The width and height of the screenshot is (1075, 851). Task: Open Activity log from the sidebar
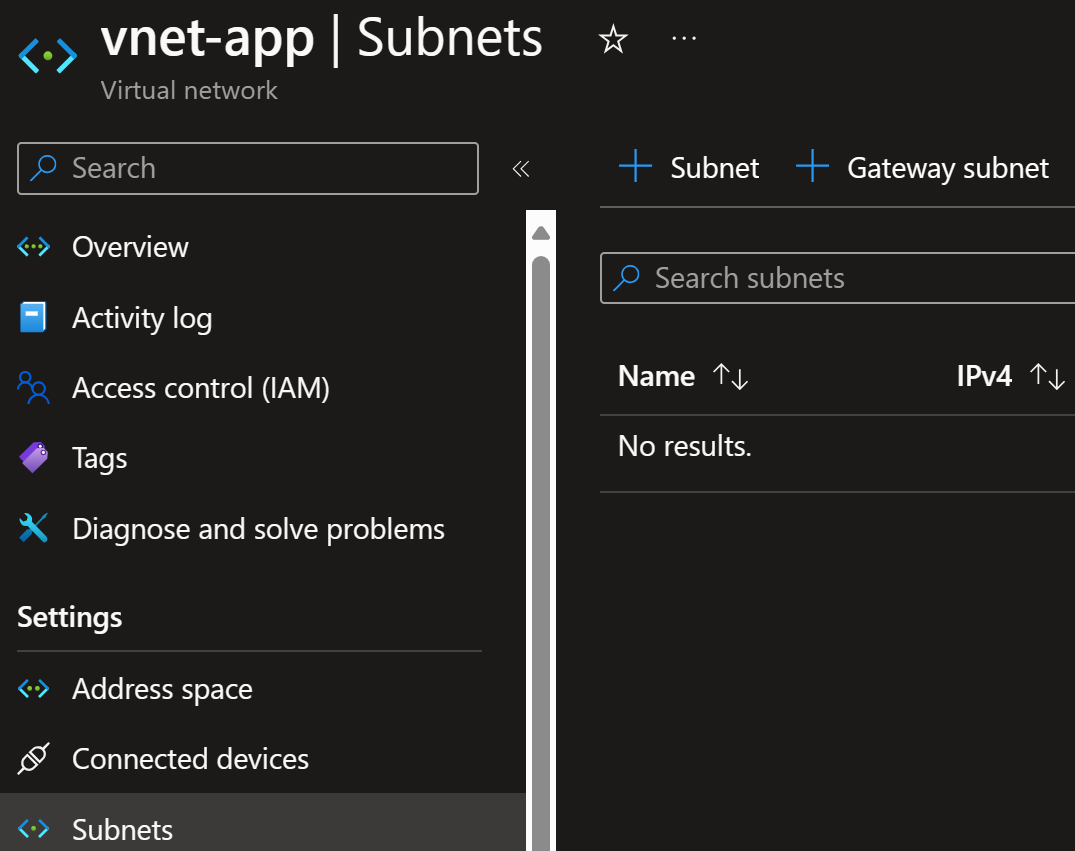[142, 318]
